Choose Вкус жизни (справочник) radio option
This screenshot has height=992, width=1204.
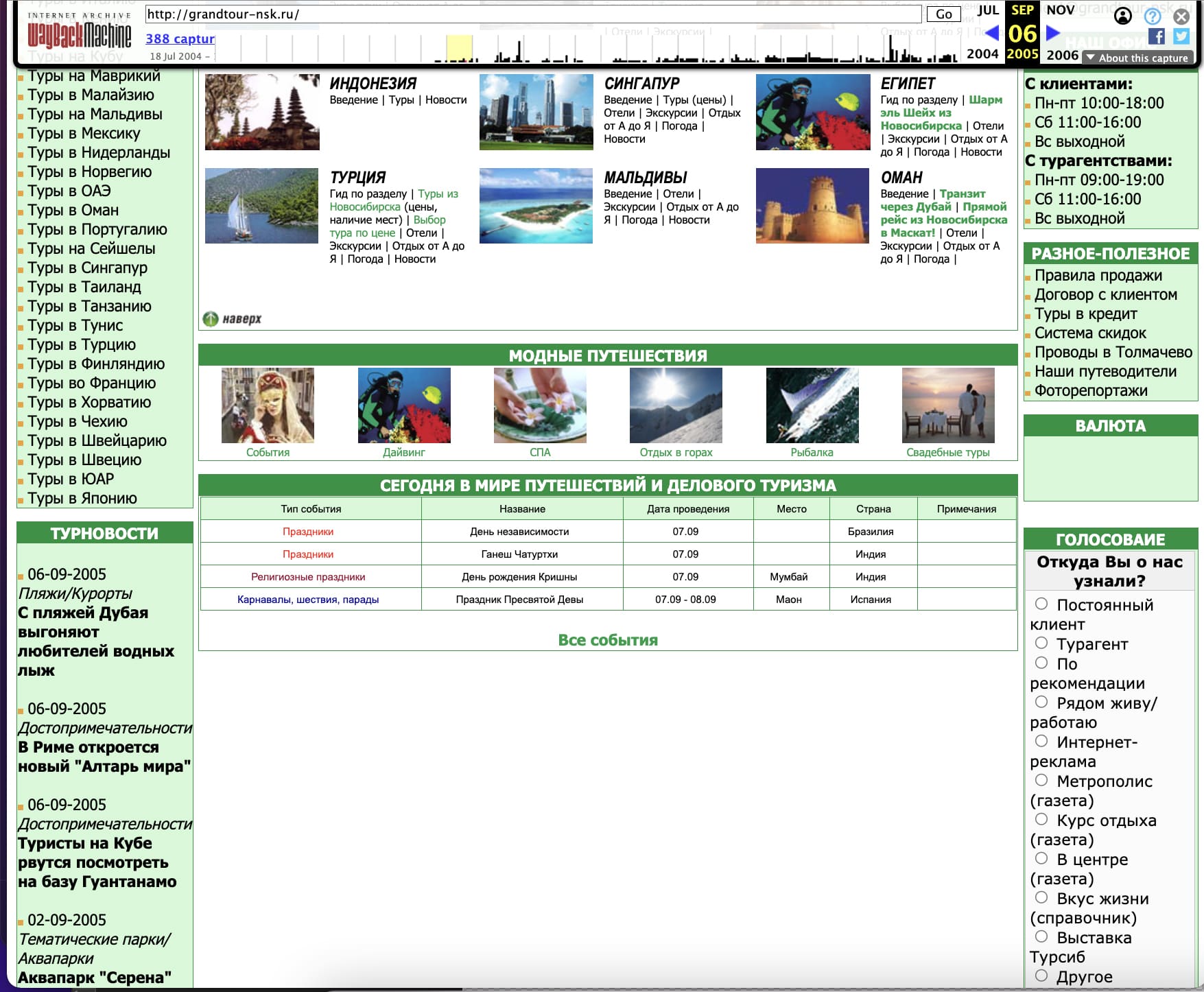(1041, 897)
